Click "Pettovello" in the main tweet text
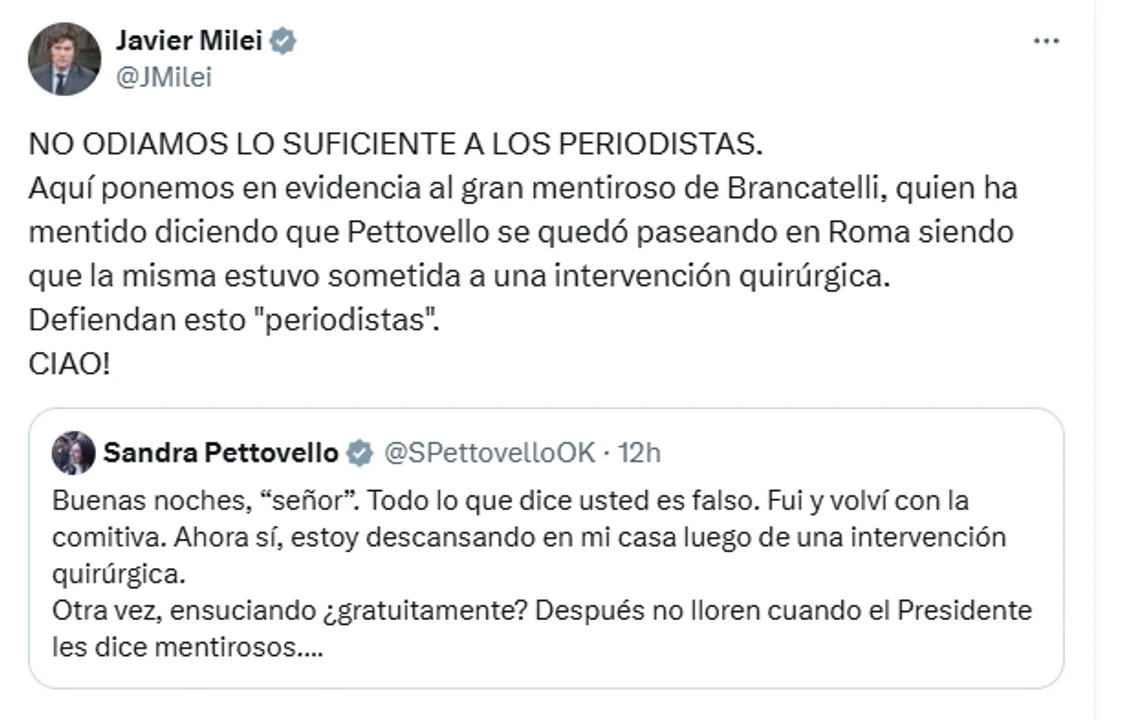 tap(412, 232)
